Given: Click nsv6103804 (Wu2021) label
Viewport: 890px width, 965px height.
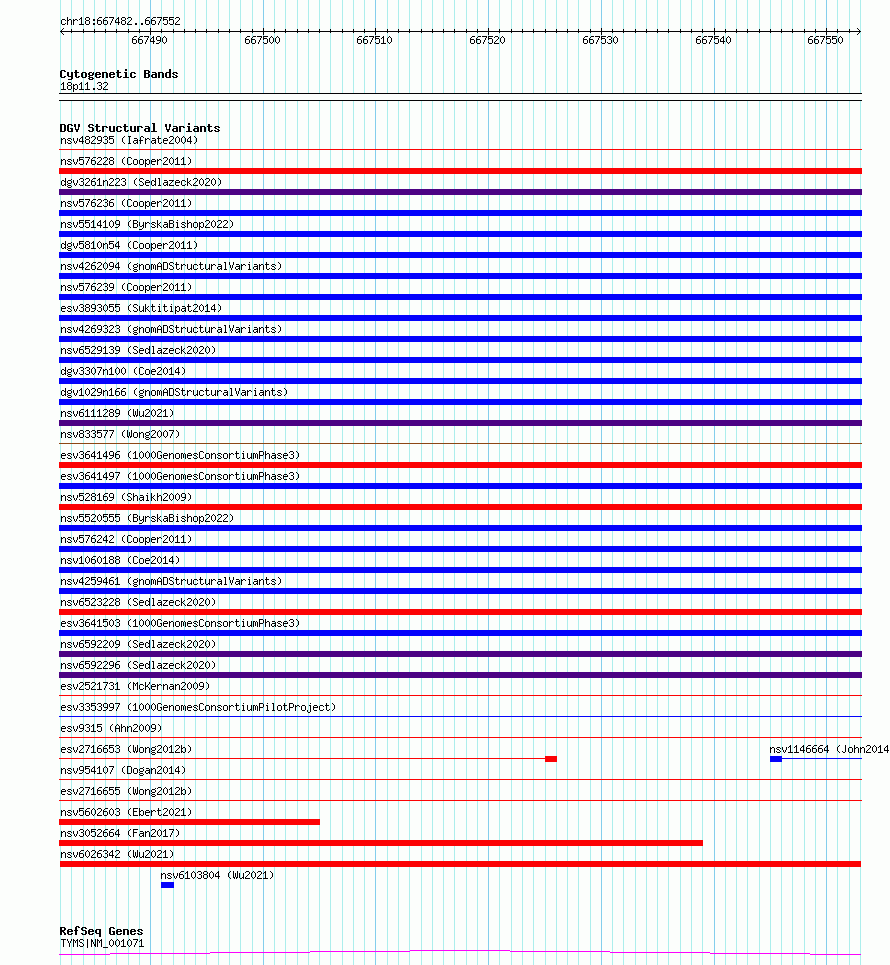Looking at the screenshot, I should tap(217, 875).
